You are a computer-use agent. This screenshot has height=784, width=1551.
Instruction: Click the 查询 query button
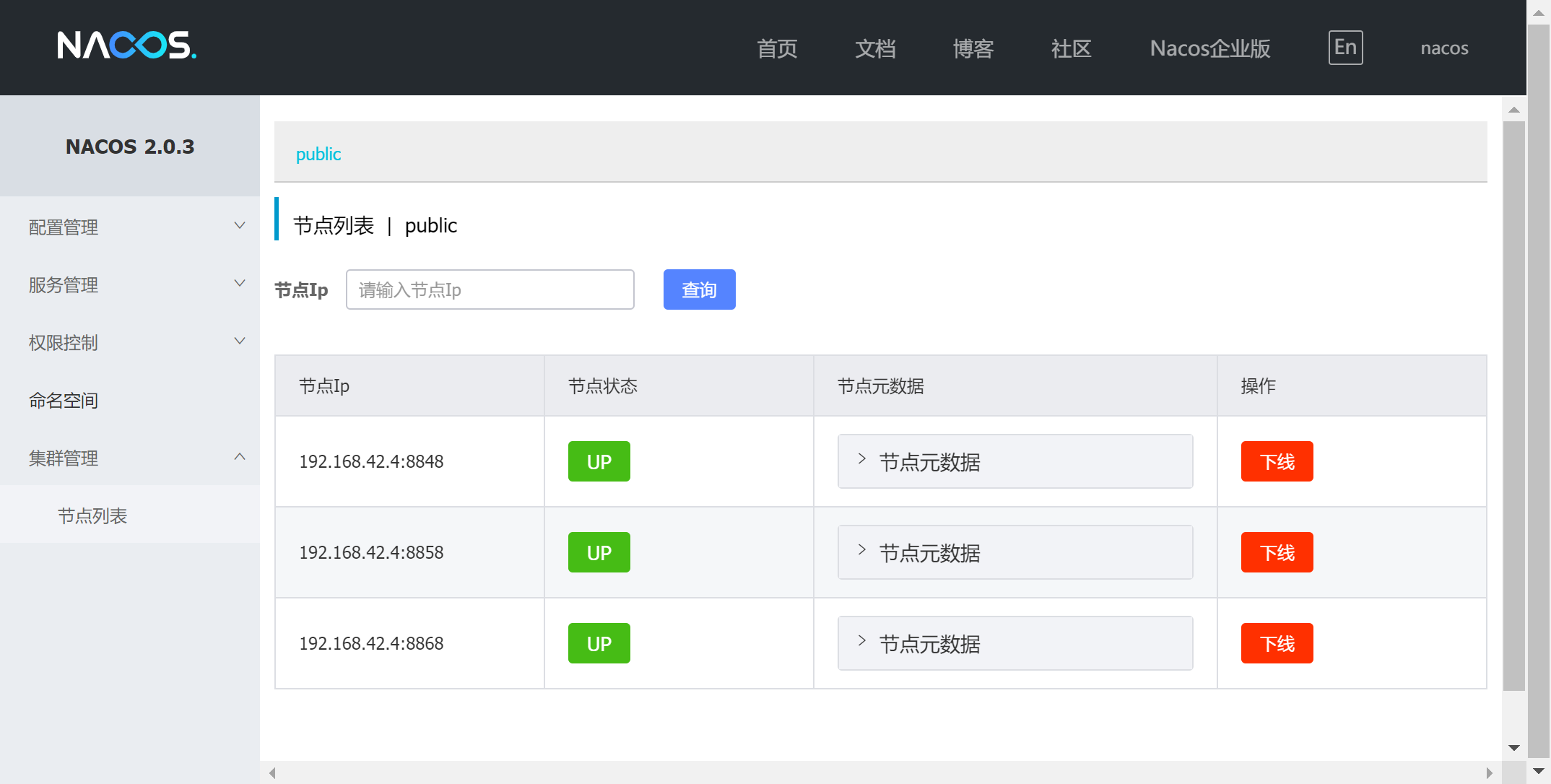(699, 289)
